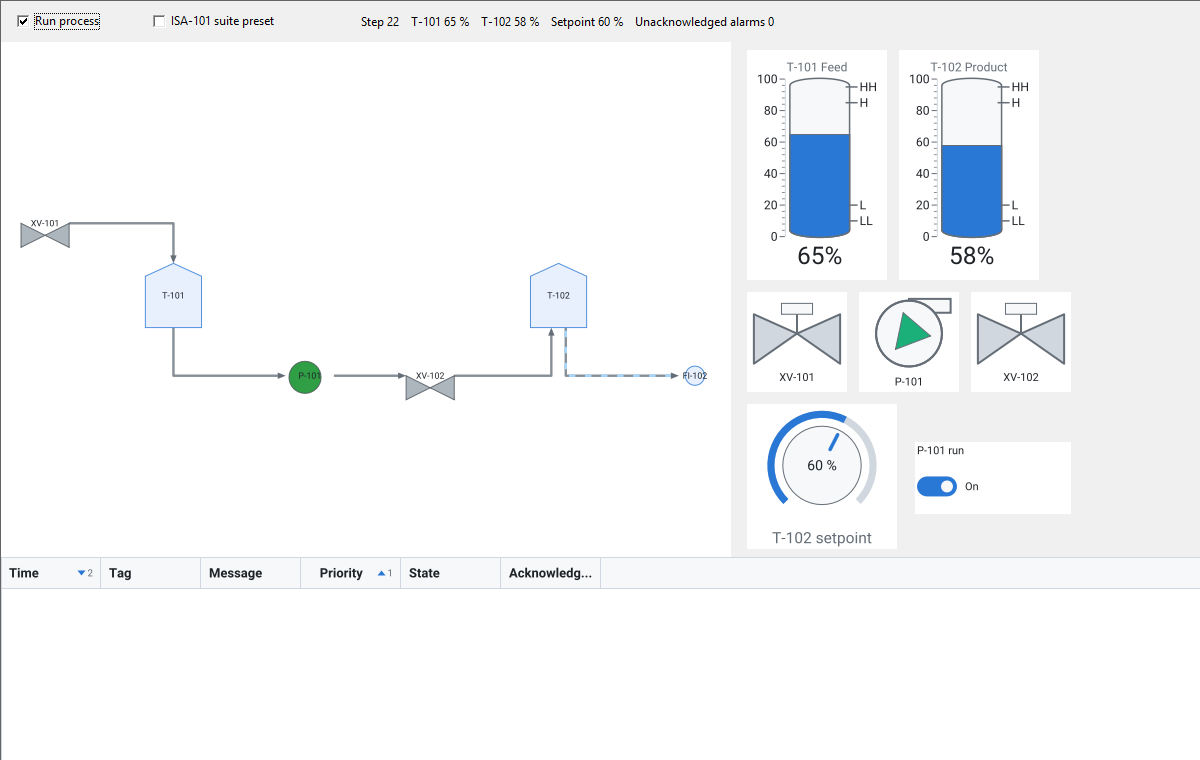Click the T-102 58 % status text

(510, 22)
